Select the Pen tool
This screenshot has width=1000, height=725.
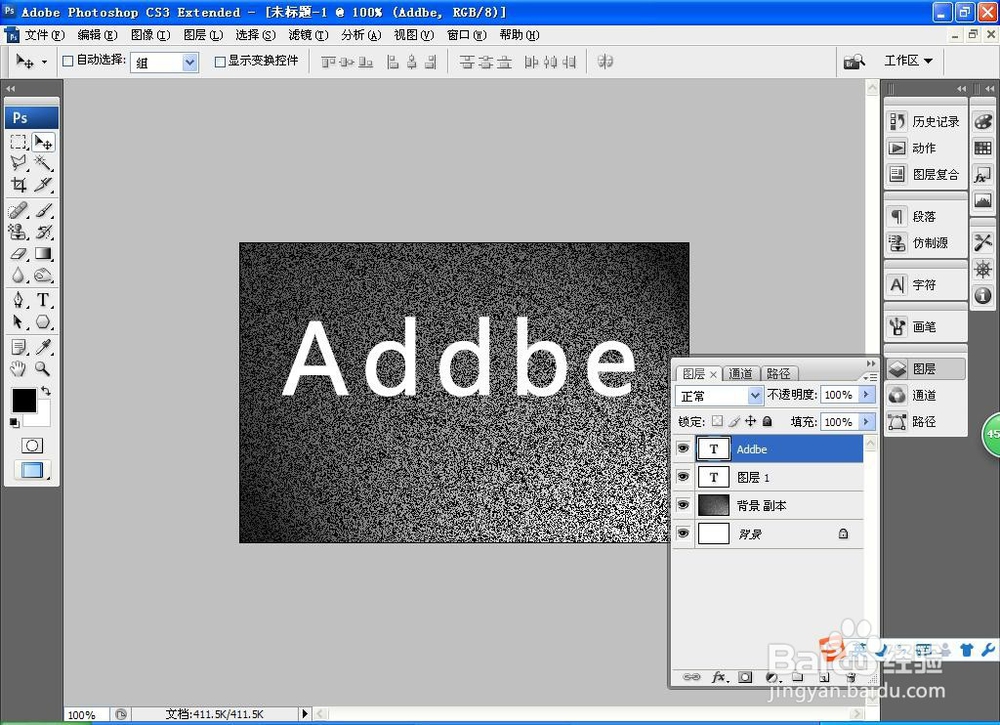(x=18, y=300)
